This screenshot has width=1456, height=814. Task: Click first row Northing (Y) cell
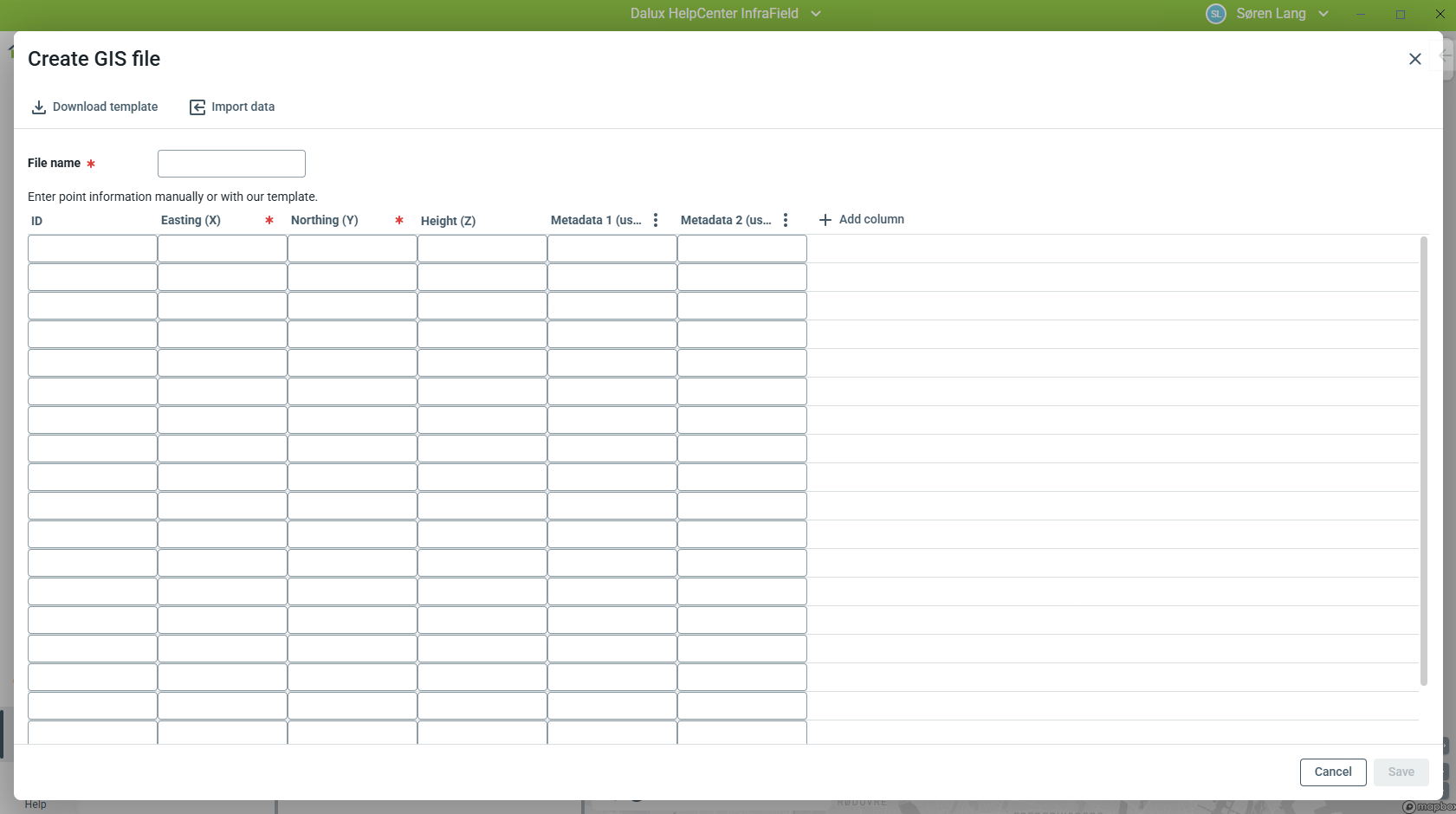pyautogui.click(x=353, y=249)
